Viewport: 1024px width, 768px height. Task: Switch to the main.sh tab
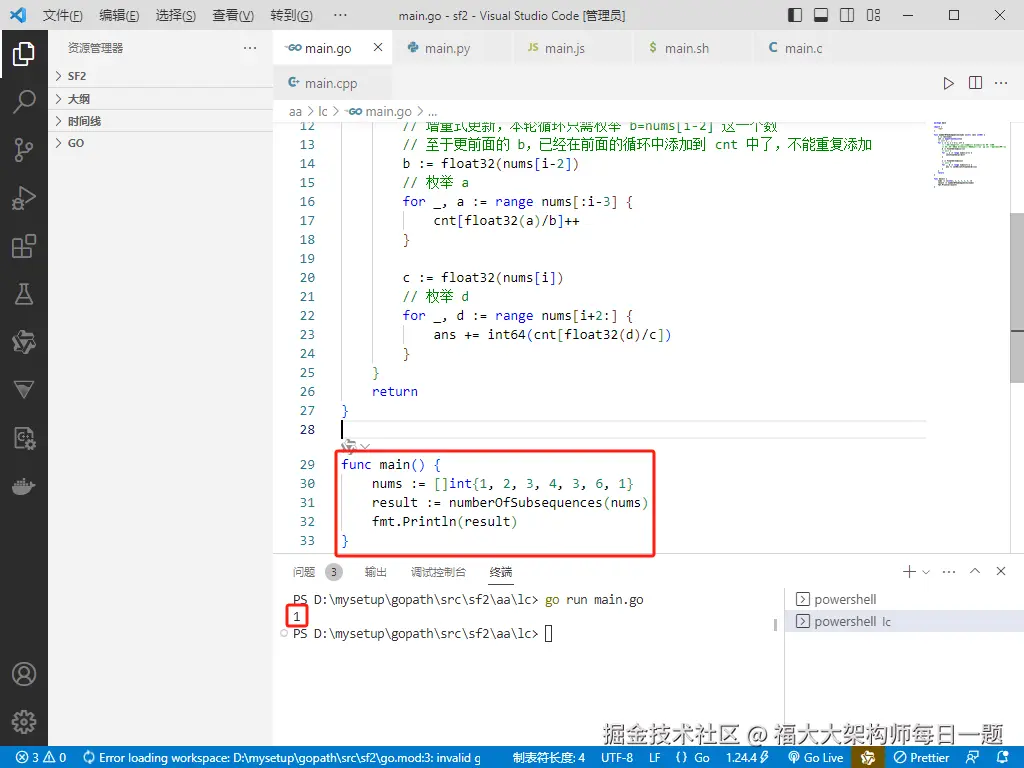point(693,48)
